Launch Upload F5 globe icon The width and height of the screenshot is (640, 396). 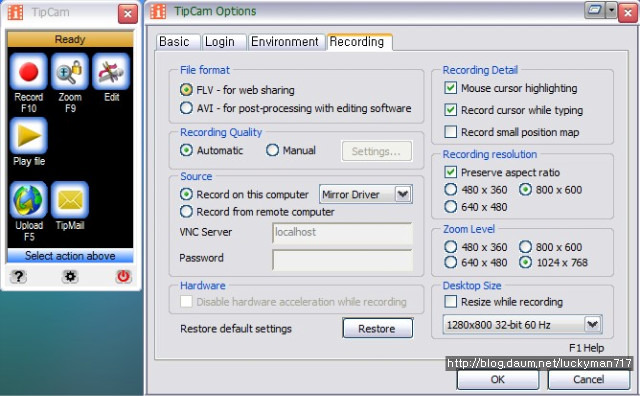(29, 200)
